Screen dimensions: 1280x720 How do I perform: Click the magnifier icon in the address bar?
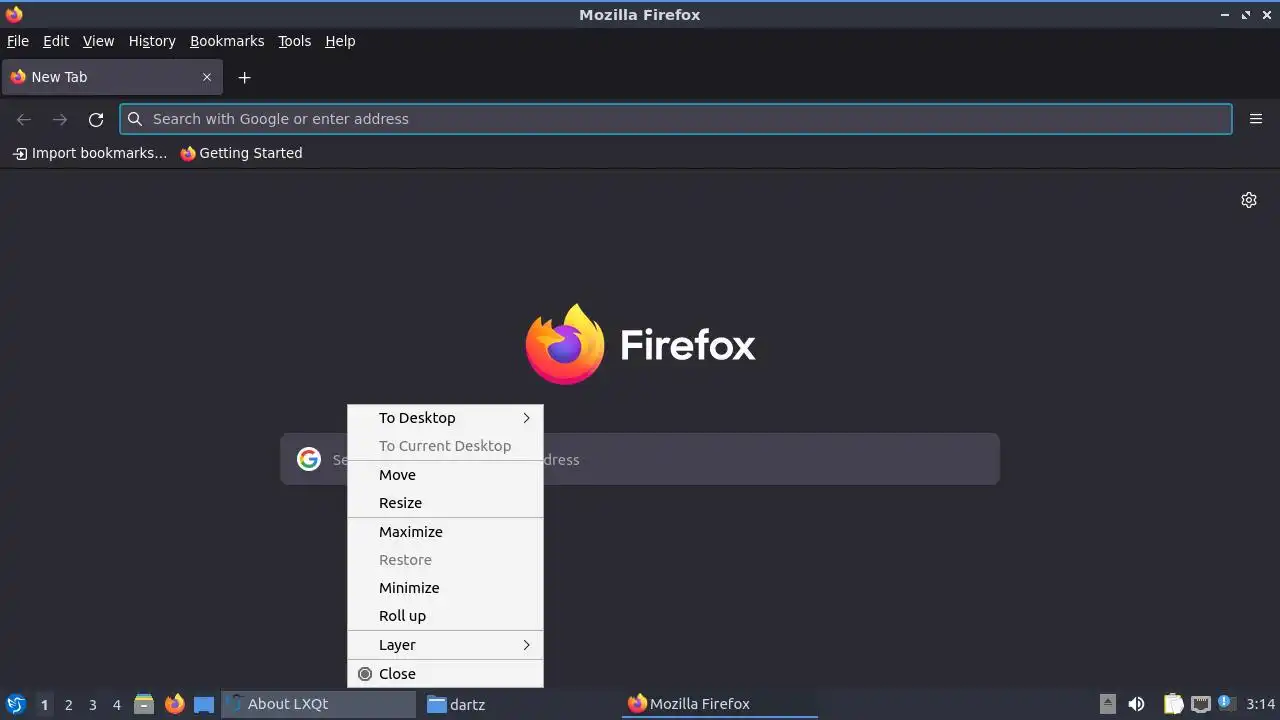coord(135,119)
